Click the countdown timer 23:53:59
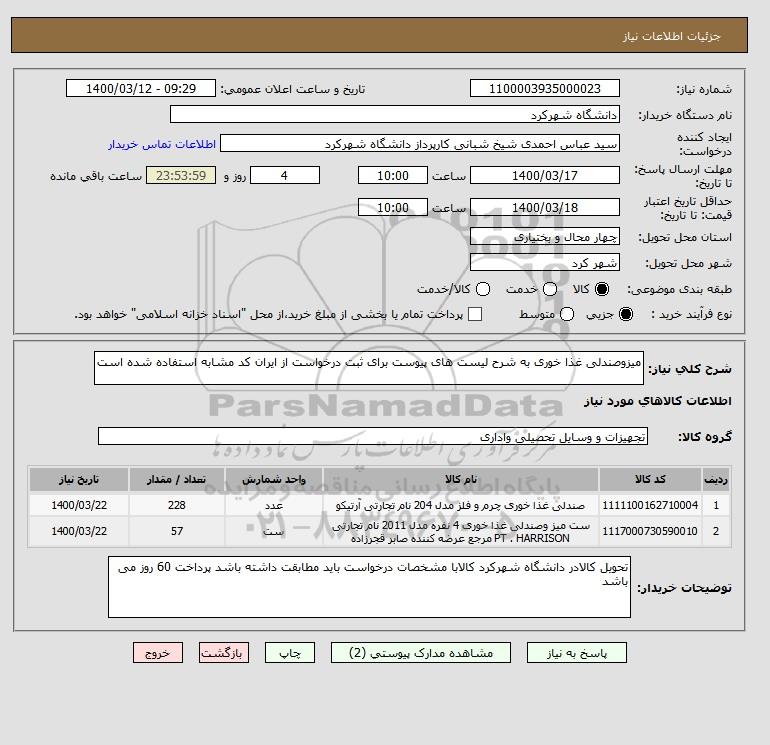 click(181, 175)
